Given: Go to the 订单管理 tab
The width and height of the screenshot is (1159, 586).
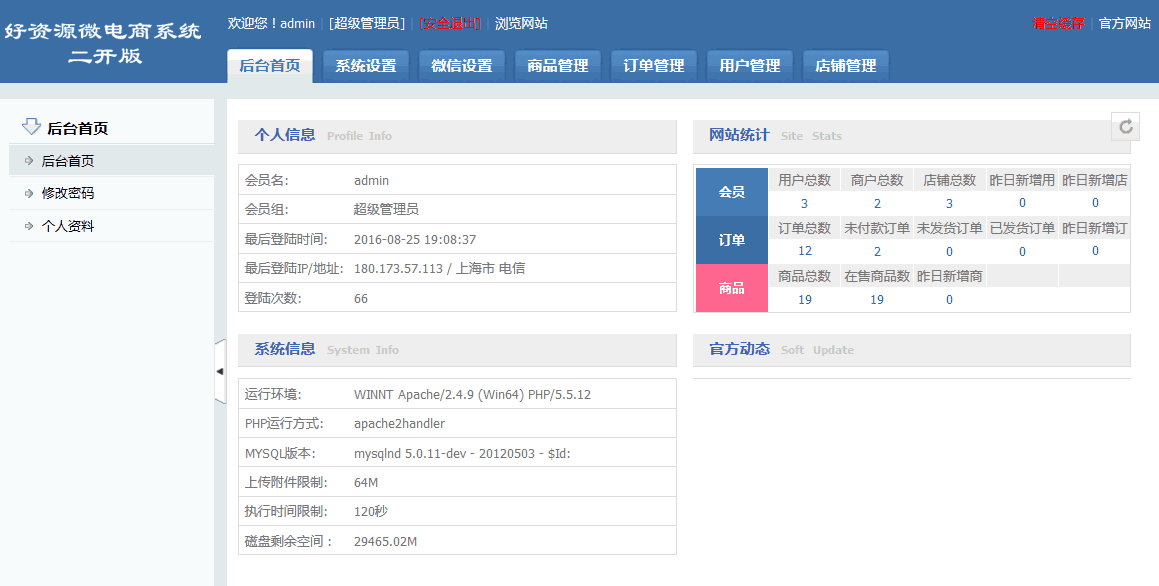Looking at the screenshot, I should click(654, 66).
